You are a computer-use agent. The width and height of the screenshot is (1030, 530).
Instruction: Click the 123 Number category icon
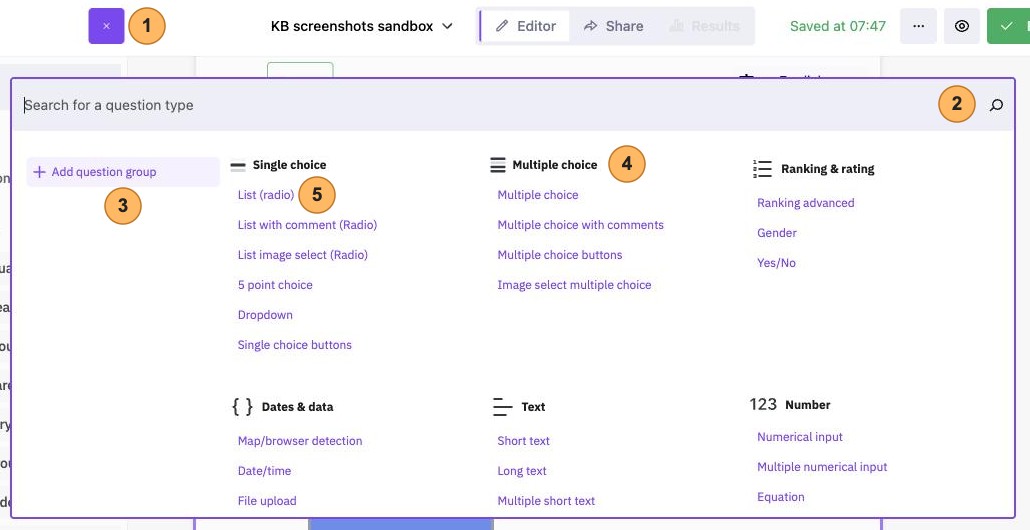coord(763,404)
